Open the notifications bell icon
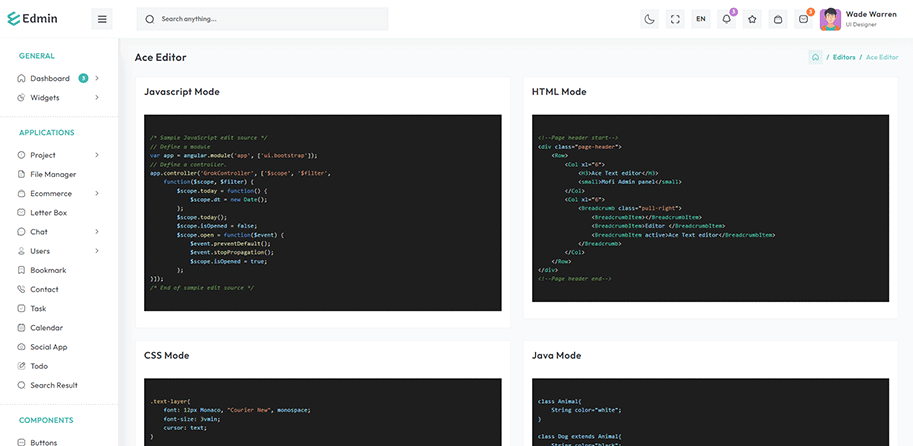Screen dimensions: 913x446 727,19
